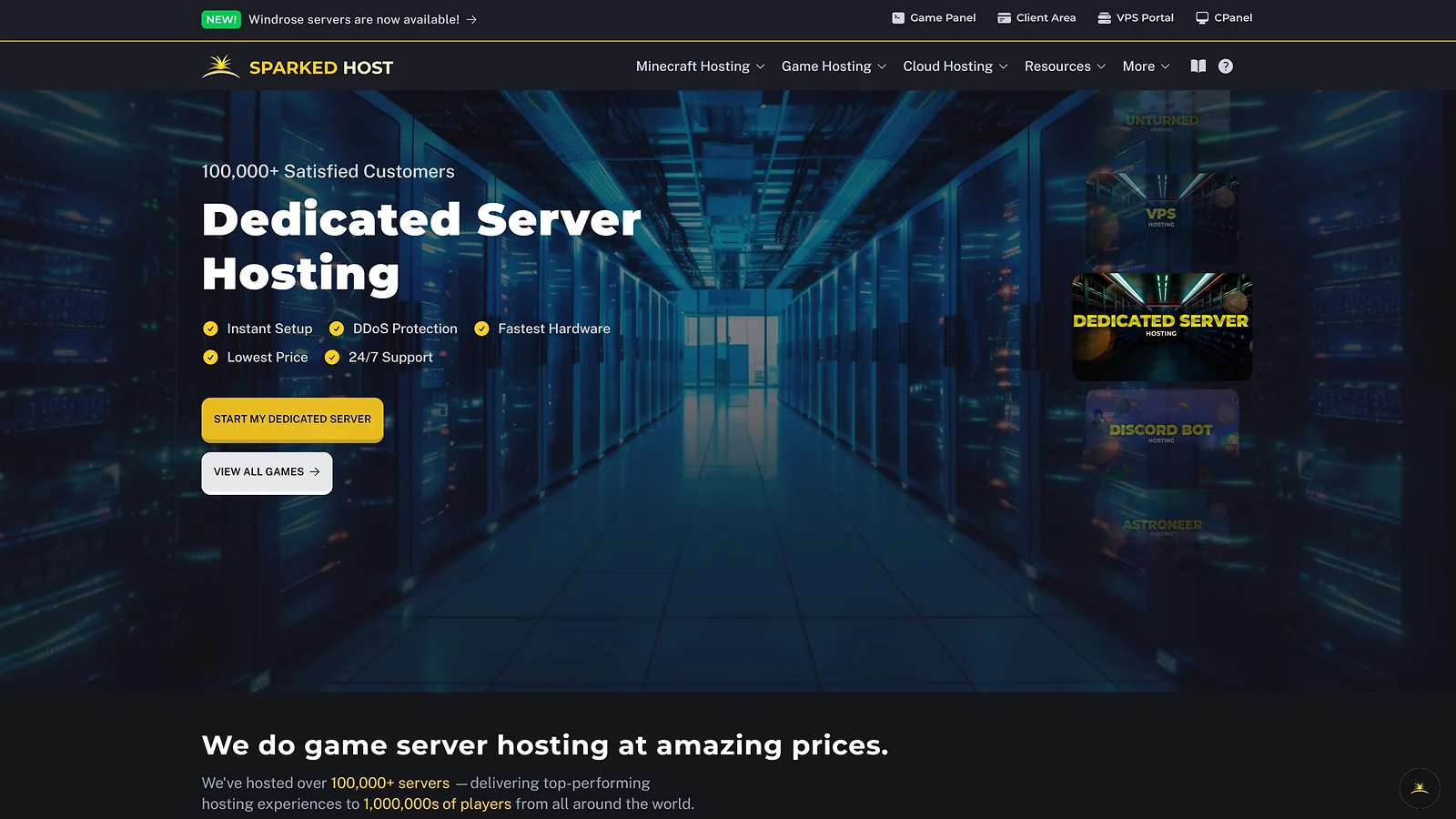Screen dimensions: 1456x819
Task: Open the floating Sparked chat bubble icon
Action: click(x=1420, y=788)
